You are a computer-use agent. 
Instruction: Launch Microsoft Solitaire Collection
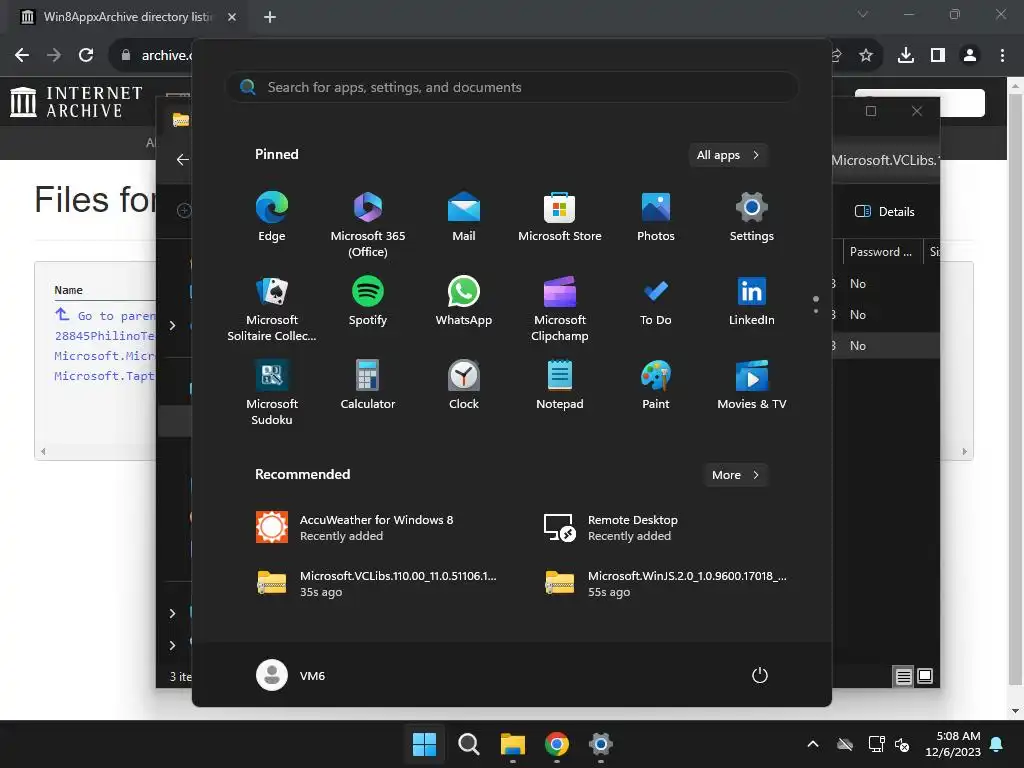point(272,309)
